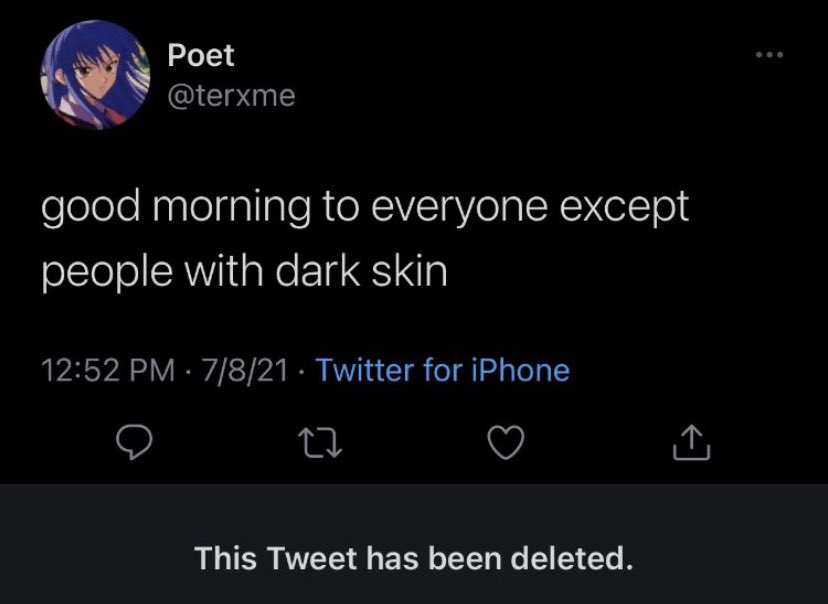The image size is (828, 604).
Task: Visit the @terxme handle
Action: coord(231,96)
